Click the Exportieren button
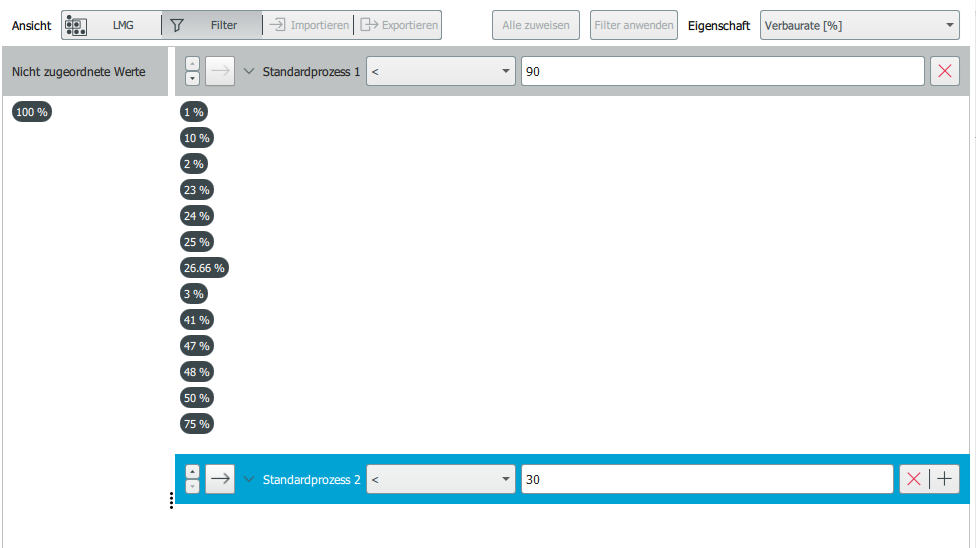Screen dimensions: 976x548 tap(399, 25)
